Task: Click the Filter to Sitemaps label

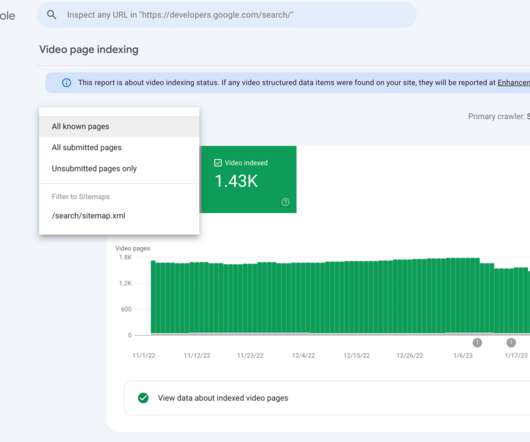Action: [81, 196]
